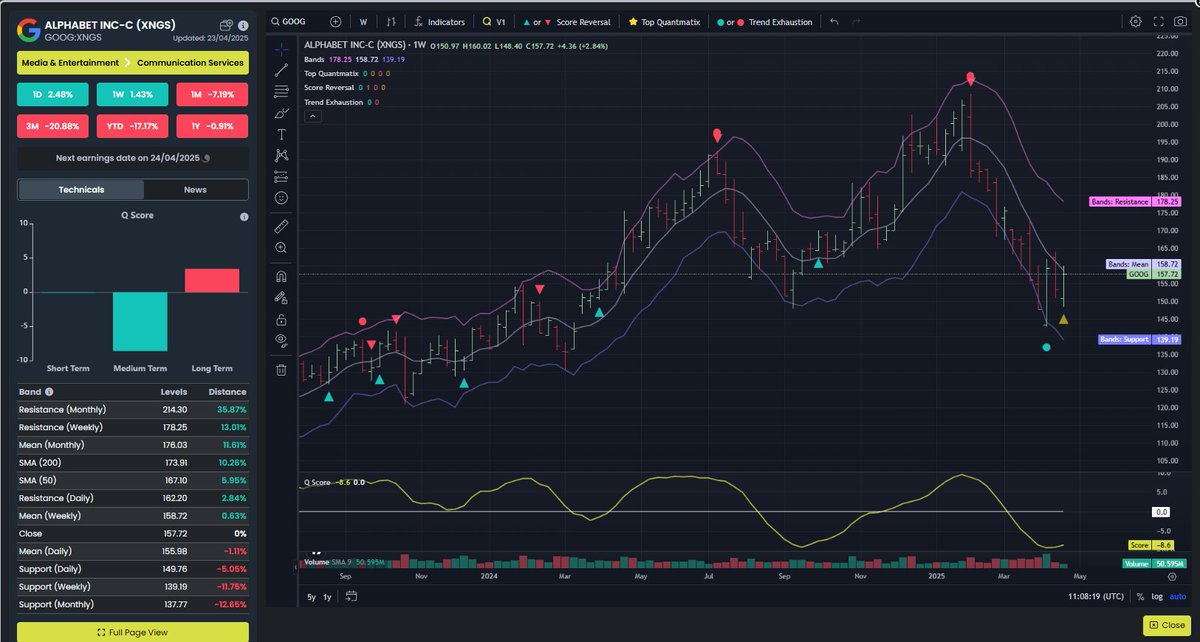
Task: Open the Indicators menu
Action: (x=438, y=21)
